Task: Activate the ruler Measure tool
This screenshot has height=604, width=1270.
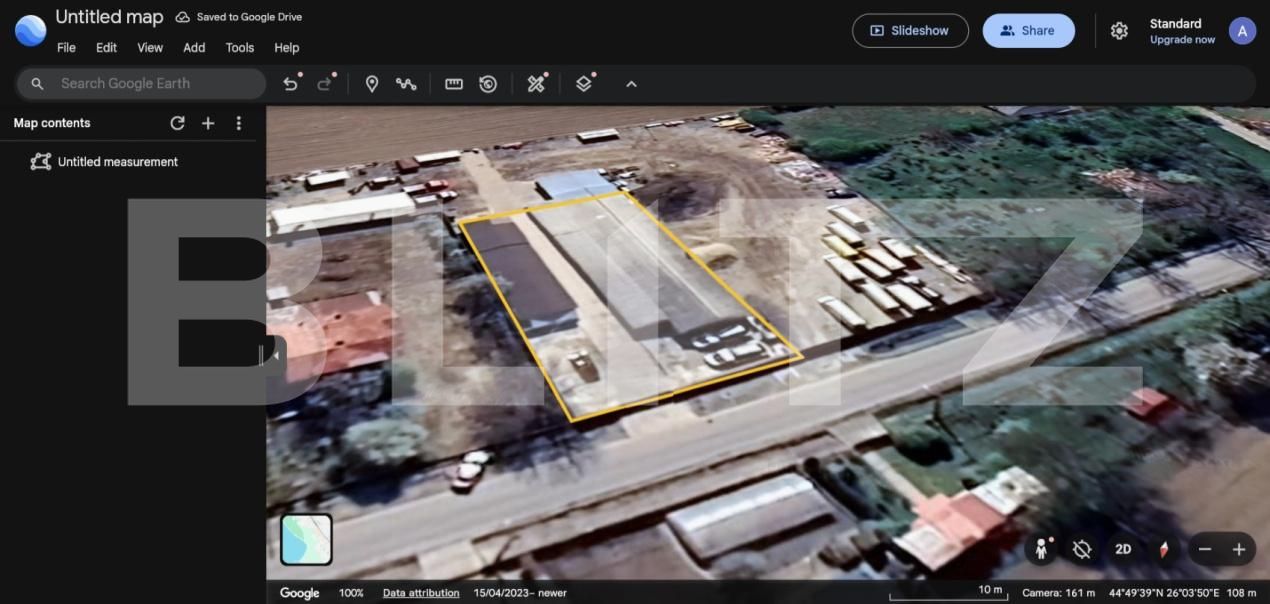Action: pyautogui.click(x=454, y=84)
